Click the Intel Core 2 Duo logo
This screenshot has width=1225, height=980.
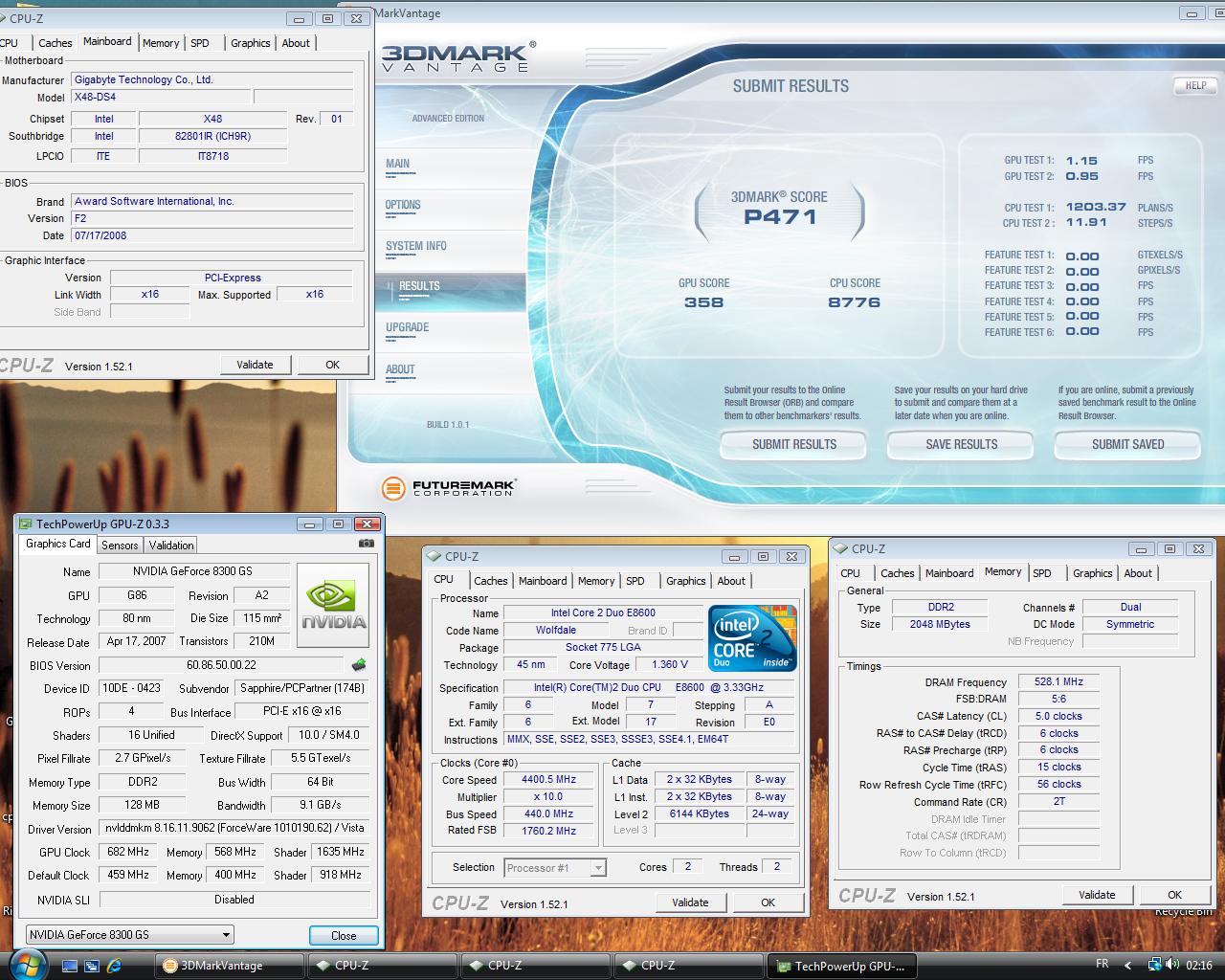pyautogui.click(x=752, y=637)
